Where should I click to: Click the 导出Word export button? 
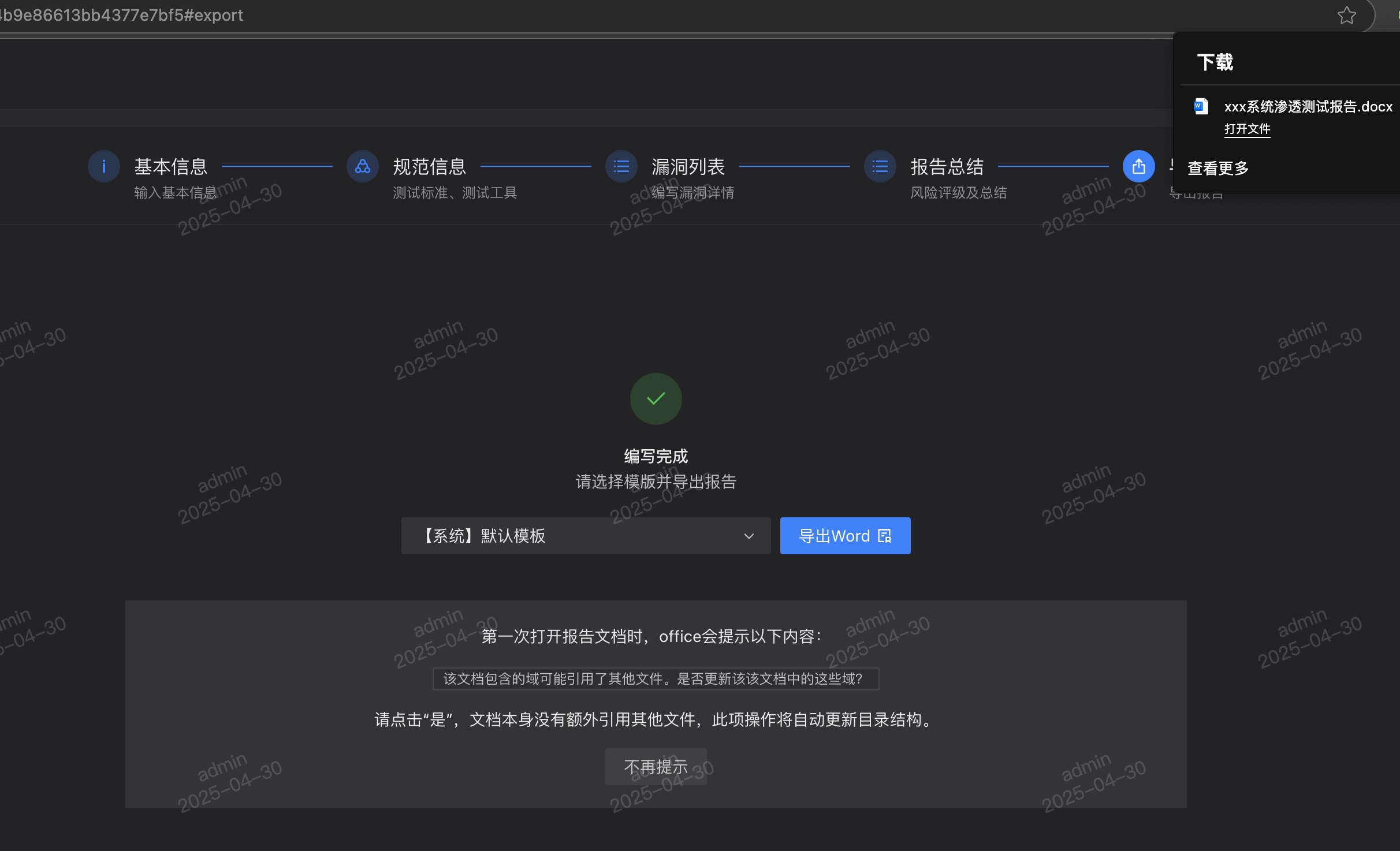[x=845, y=536]
